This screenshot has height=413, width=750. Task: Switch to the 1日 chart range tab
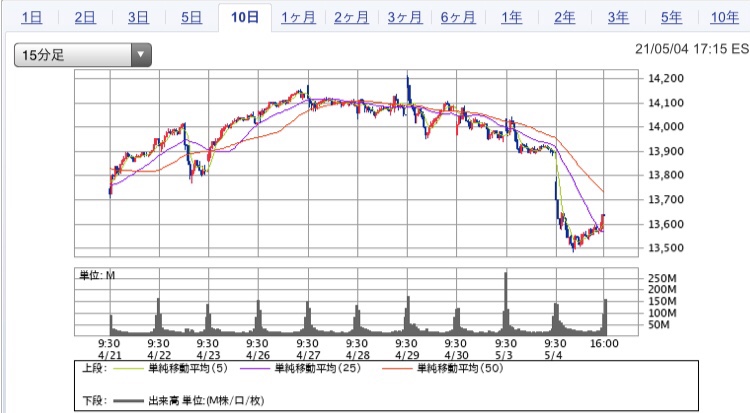coord(32,17)
